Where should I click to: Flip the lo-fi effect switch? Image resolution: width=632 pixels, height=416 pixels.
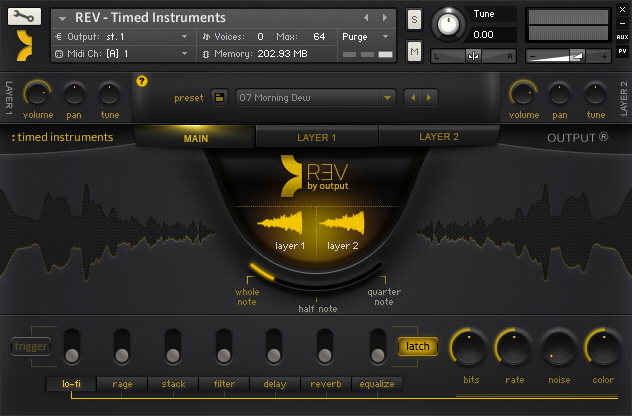(72, 346)
